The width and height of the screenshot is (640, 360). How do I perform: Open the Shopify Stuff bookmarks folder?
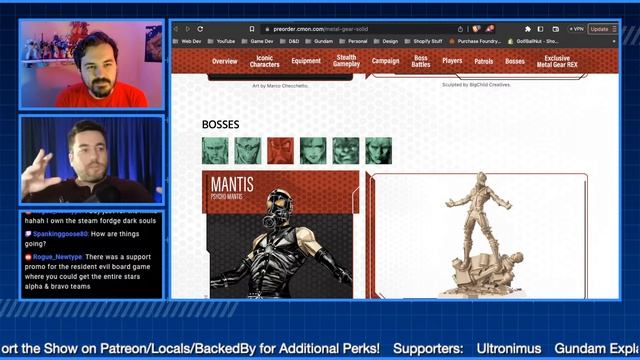tap(424, 41)
